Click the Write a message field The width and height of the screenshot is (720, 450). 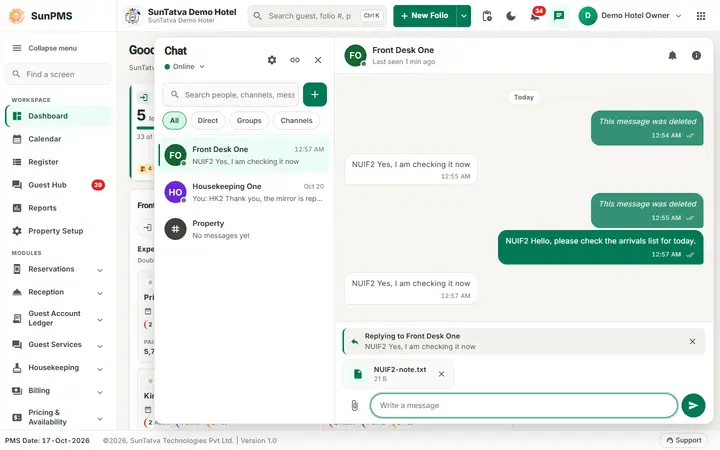523,405
